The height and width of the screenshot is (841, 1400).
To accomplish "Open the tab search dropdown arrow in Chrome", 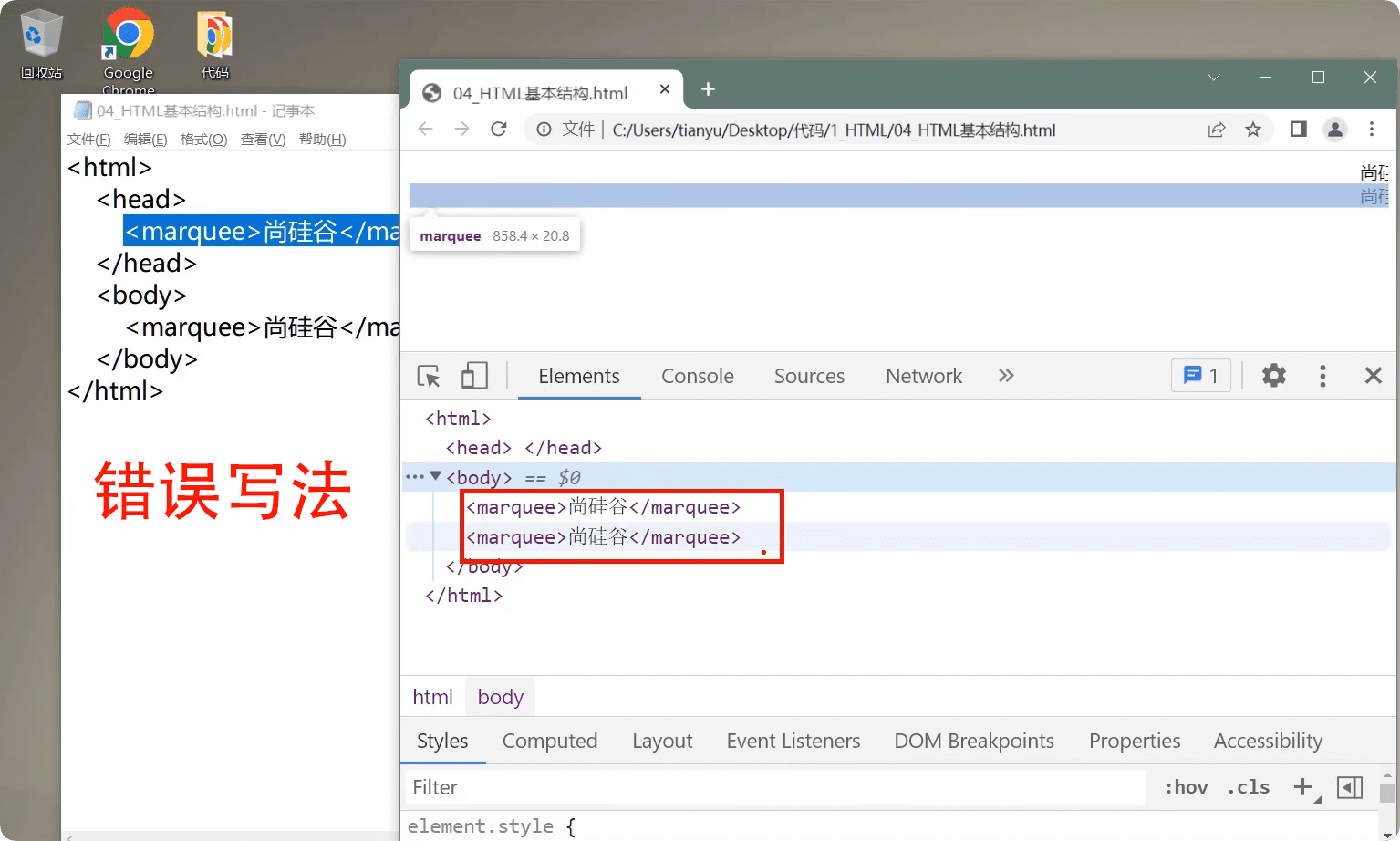I will [1214, 78].
